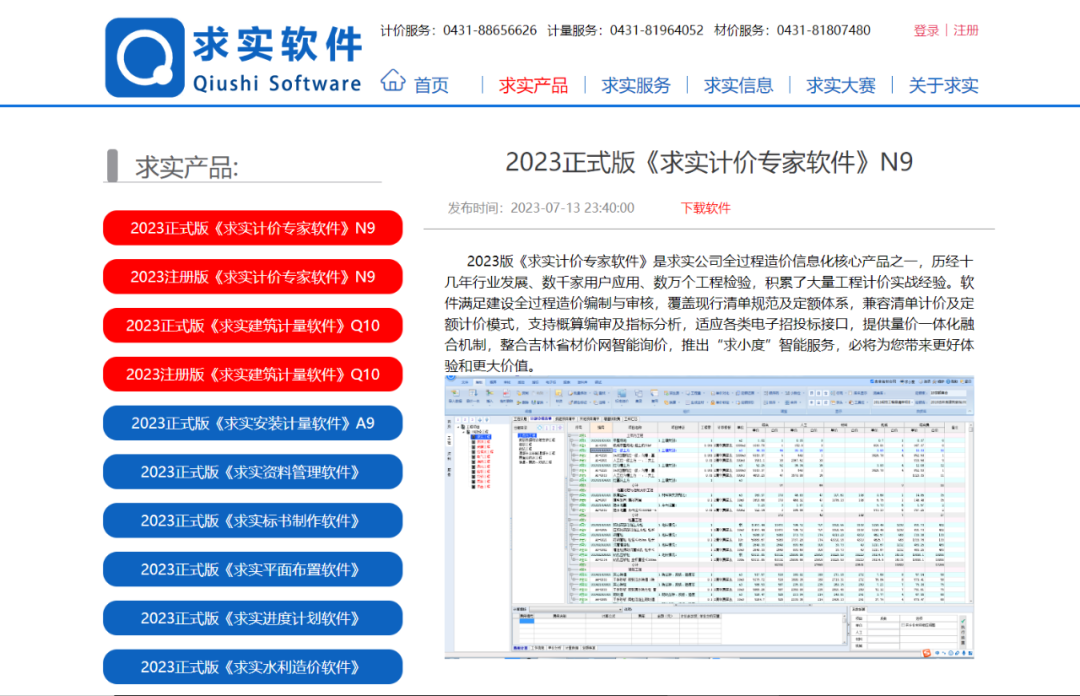
Task: Click the 计价服务 phone number 0431-88656626
Action: click(490, 30)
